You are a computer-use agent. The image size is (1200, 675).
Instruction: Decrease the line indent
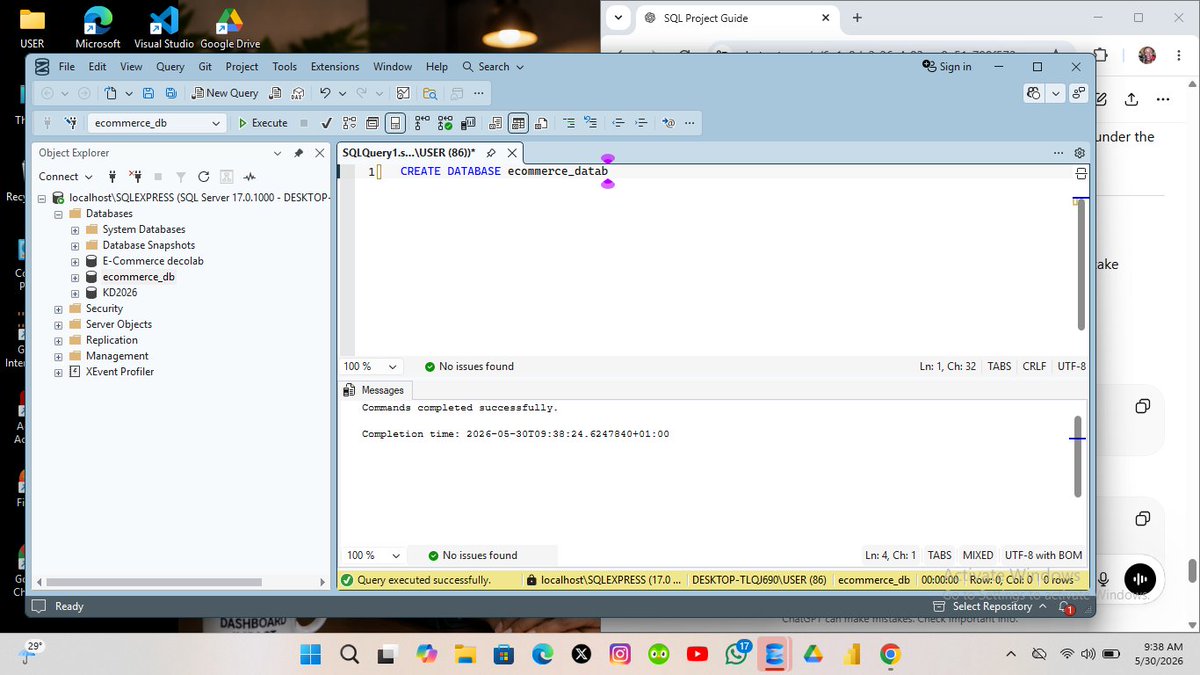pyautogui.click(x=619, y=123)
